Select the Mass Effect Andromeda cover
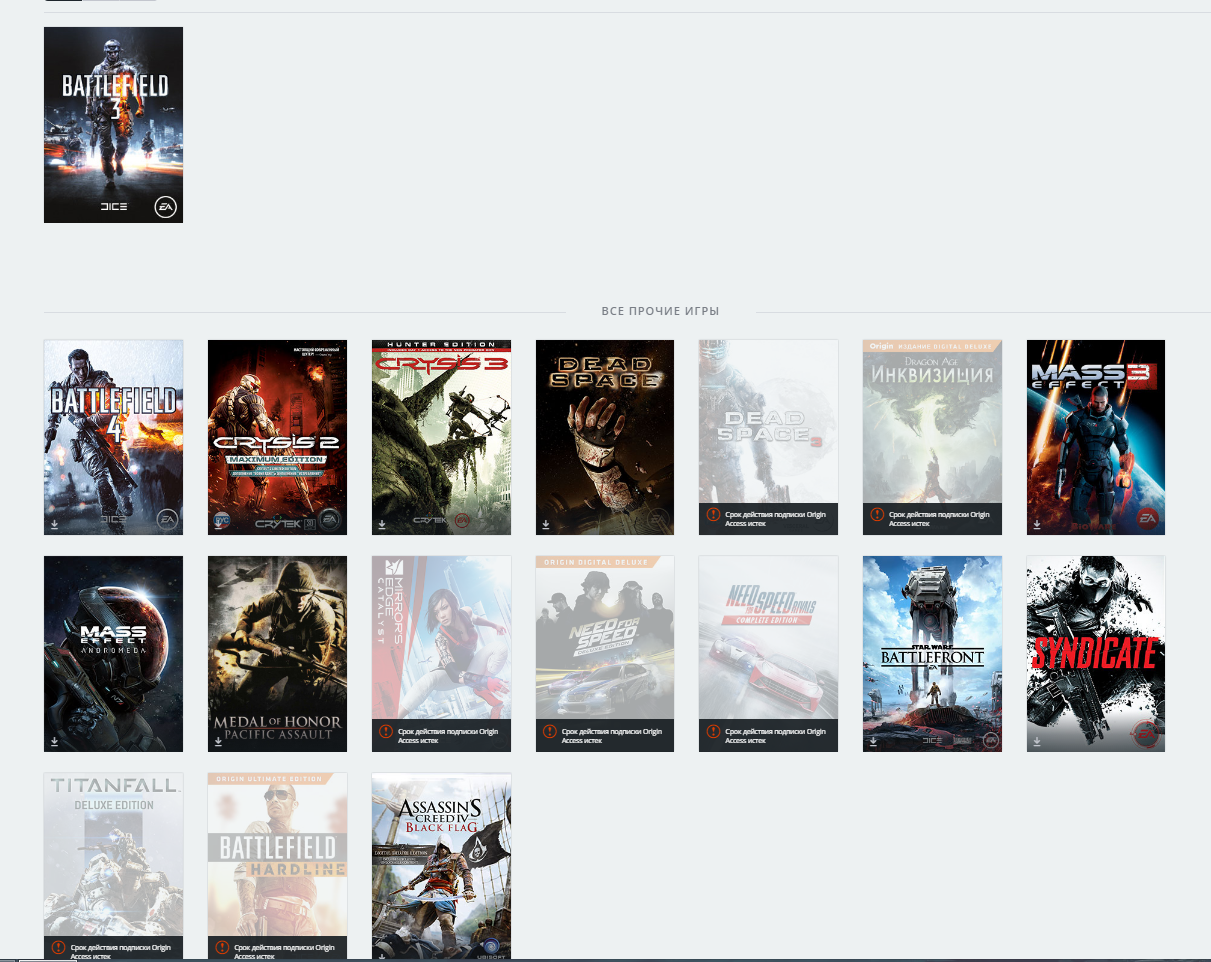The width and height of the screenshot is (1211, 962). (113, 654)
